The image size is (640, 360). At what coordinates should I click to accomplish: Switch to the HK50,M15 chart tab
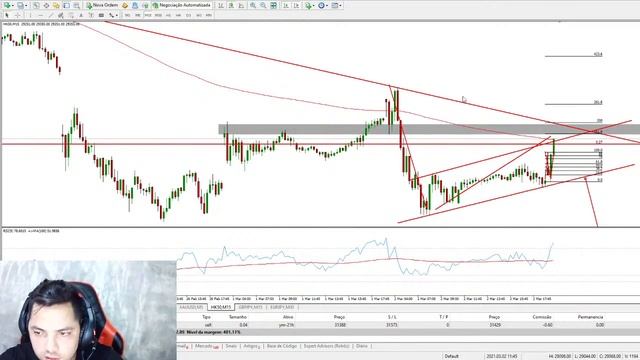click(221, 307)
